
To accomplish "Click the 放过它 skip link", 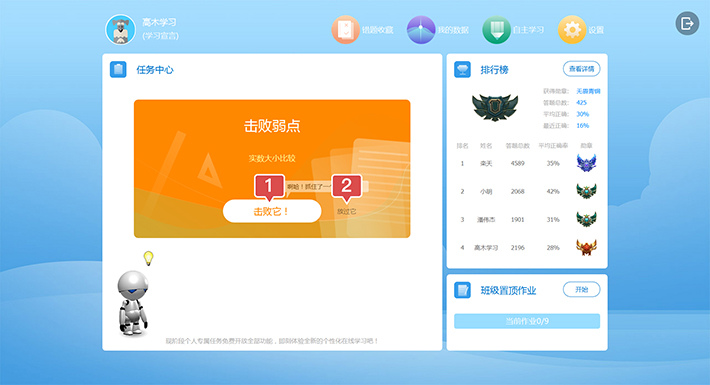I will [346, 212].
